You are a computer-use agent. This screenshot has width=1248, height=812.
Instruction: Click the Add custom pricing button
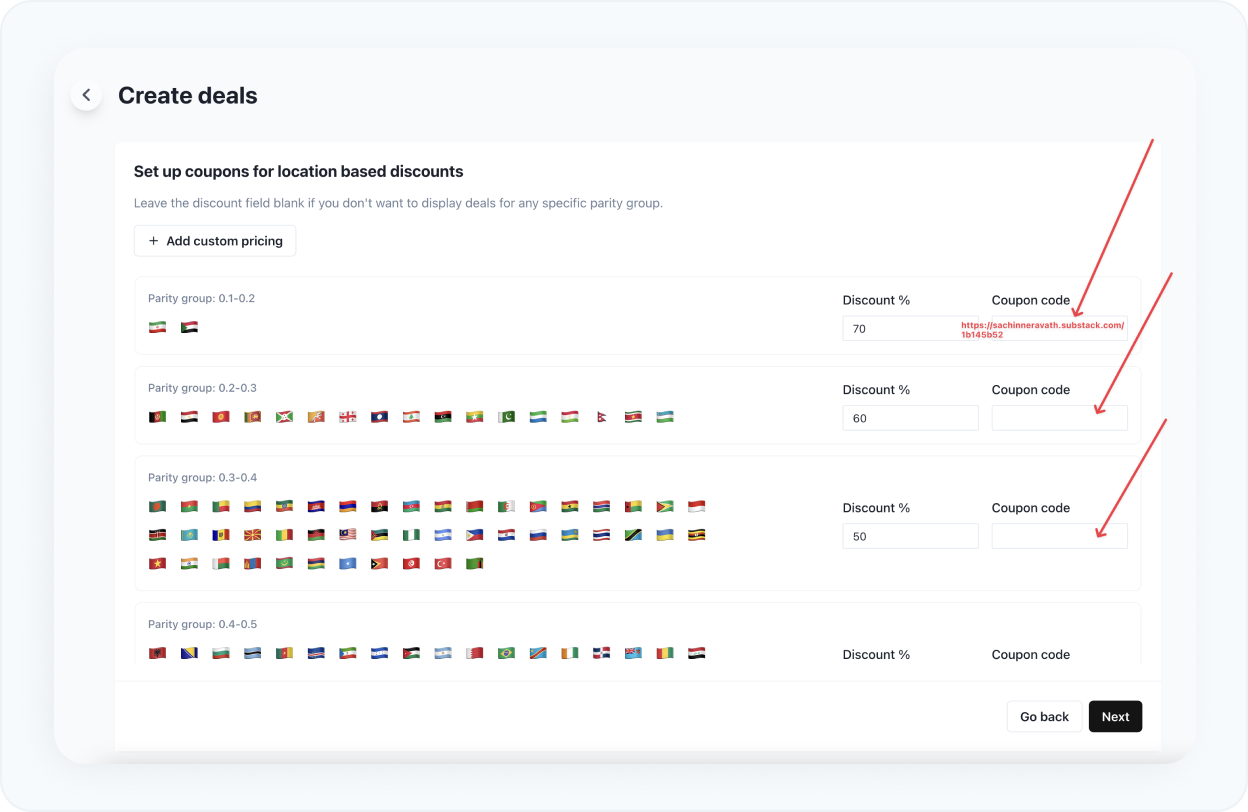[x=214, y=240]
